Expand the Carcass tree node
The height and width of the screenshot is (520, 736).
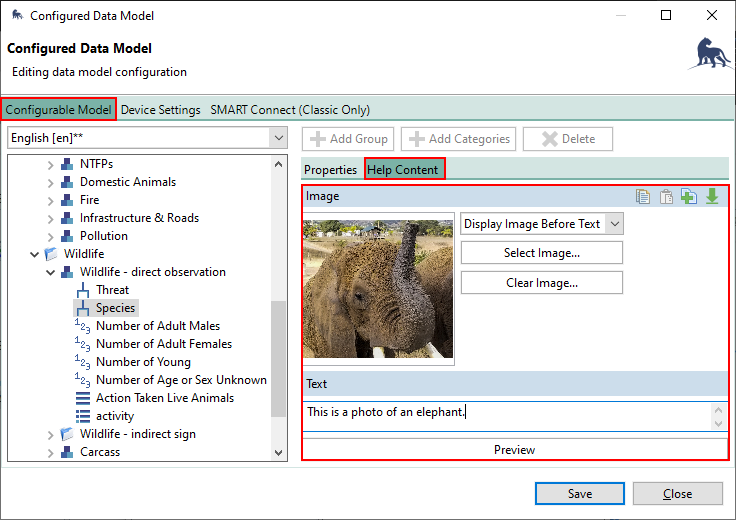pos(51,452)
